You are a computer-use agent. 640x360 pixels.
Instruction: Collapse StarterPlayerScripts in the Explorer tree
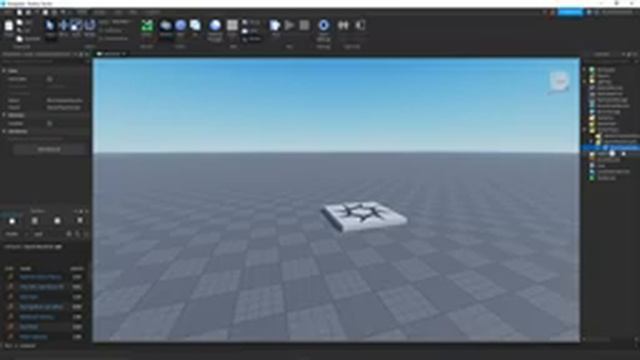pos(591,141)
